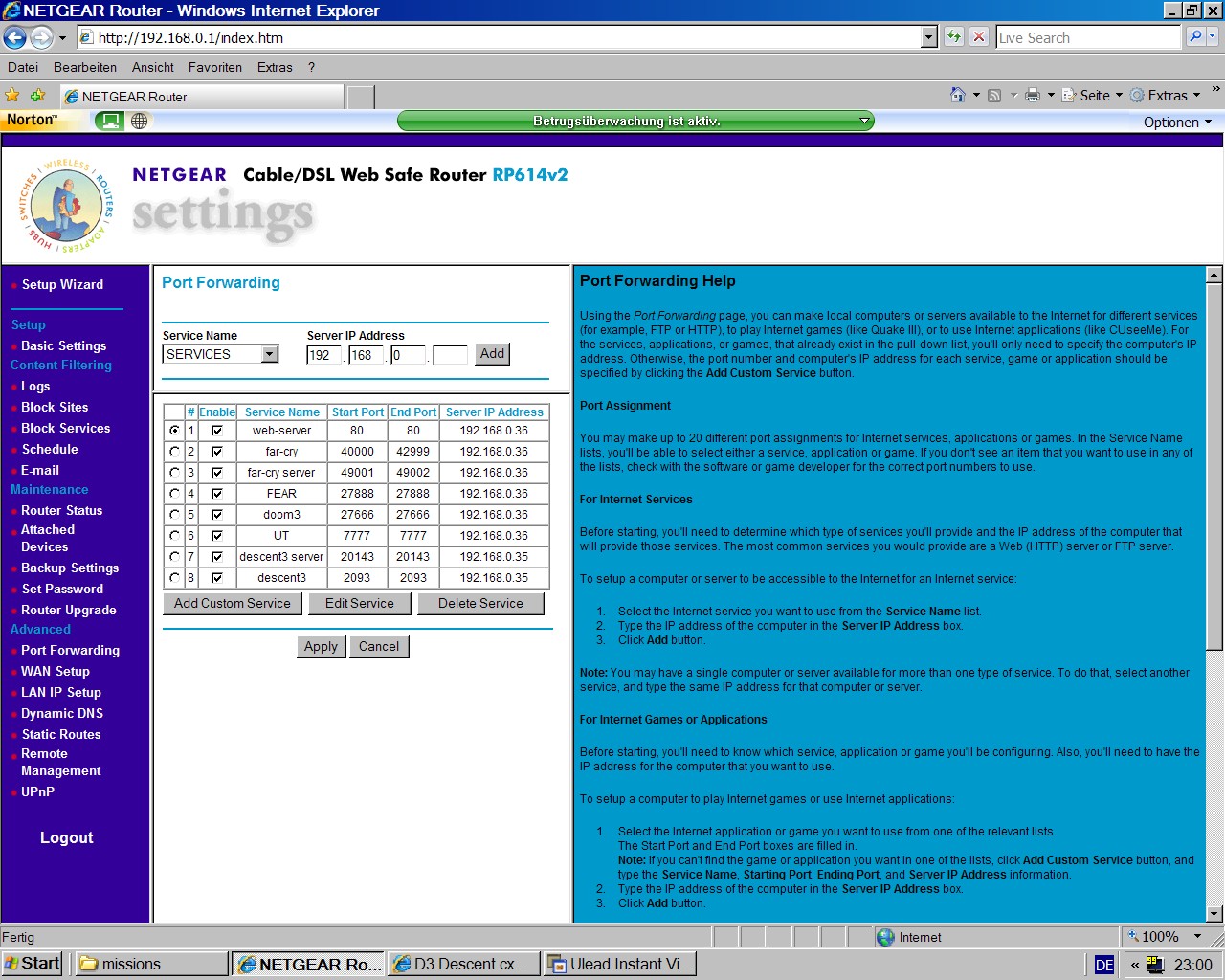Uncheck the Enable checkbox for FEAR
Screen dimensions: 1225x980
217,494
